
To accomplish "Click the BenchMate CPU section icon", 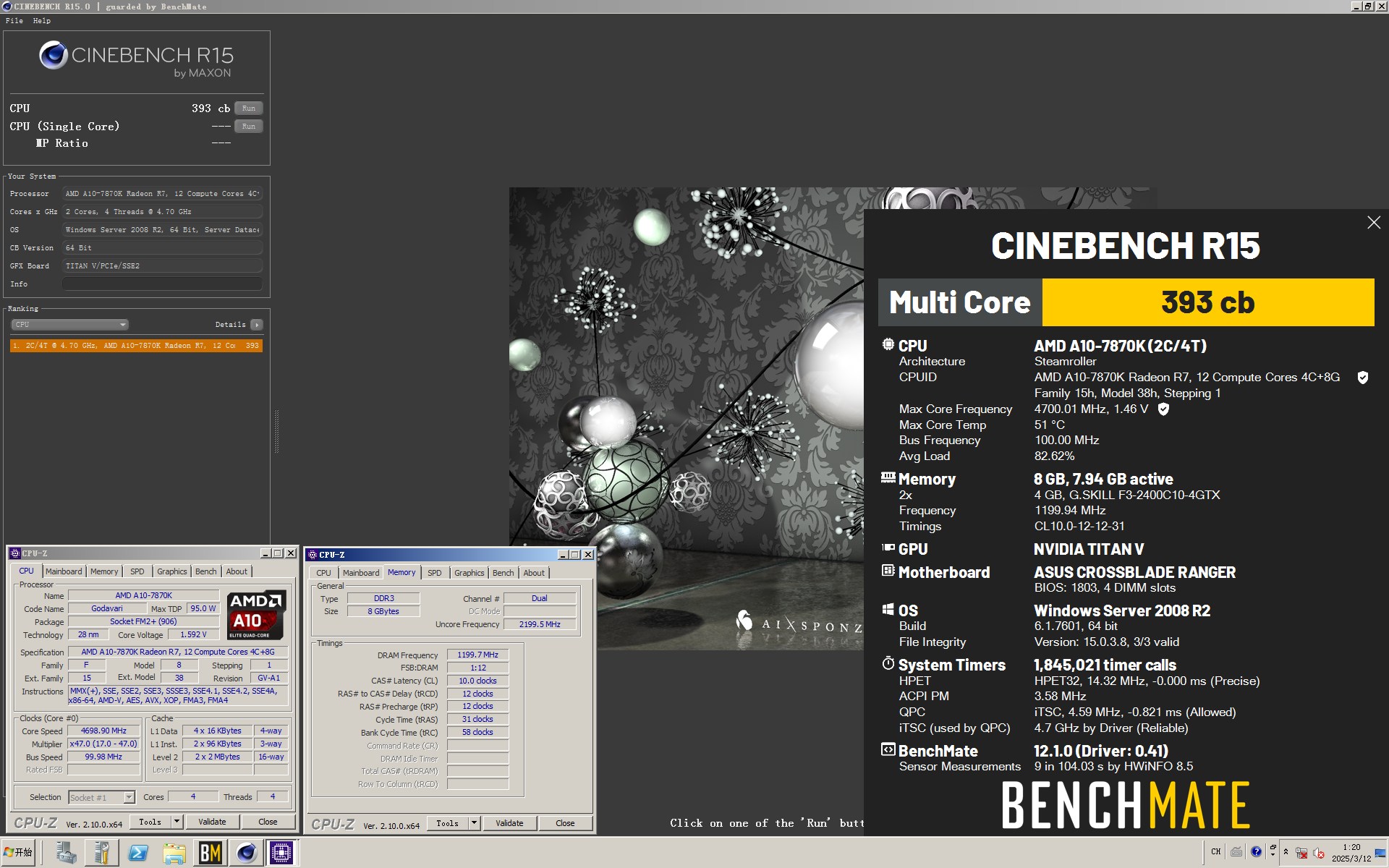I will (888, 345).
